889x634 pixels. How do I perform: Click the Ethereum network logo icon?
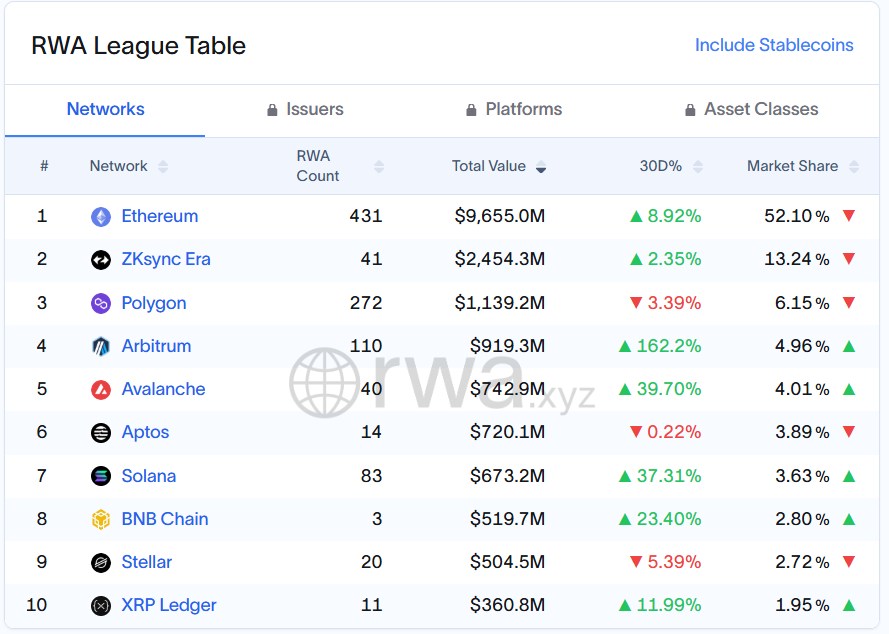(101, 217)
